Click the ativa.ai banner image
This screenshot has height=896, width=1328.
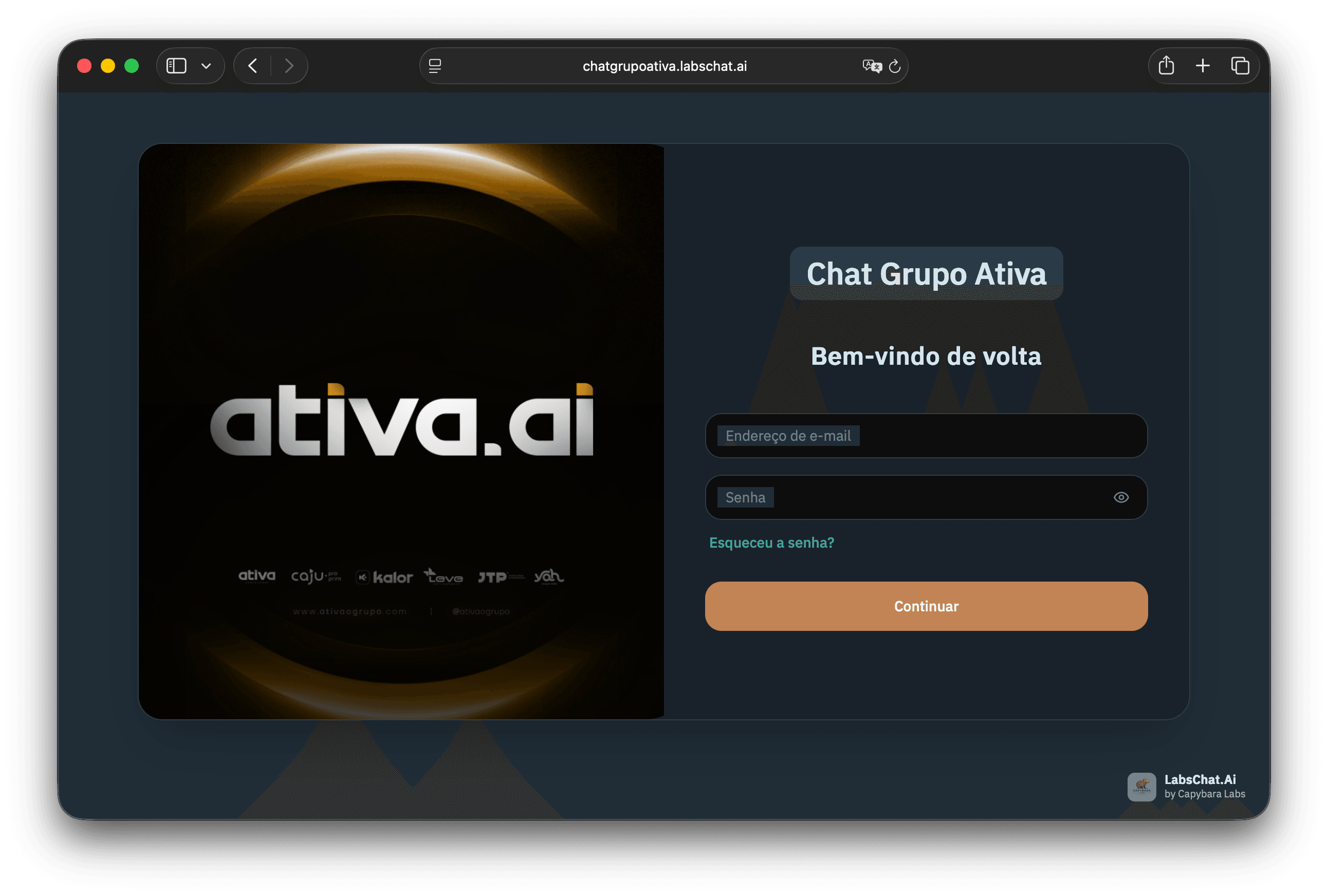pyautogui.click(x=401, y=432)
